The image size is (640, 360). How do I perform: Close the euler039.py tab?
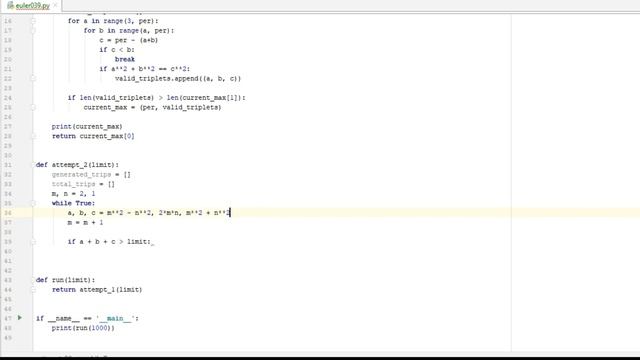pos(56,6)
